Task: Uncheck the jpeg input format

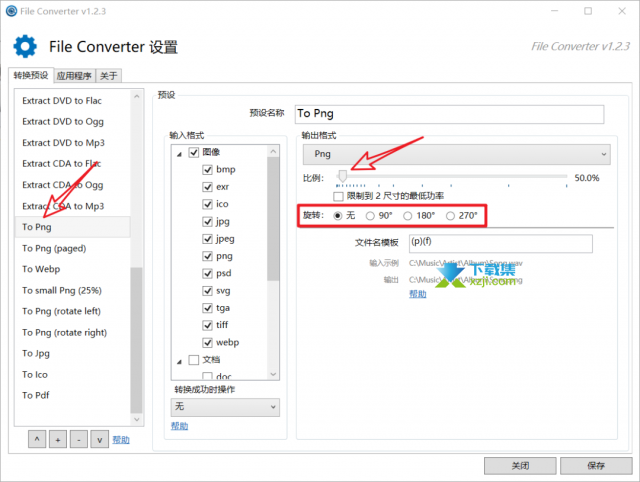Action: point(208,239)
